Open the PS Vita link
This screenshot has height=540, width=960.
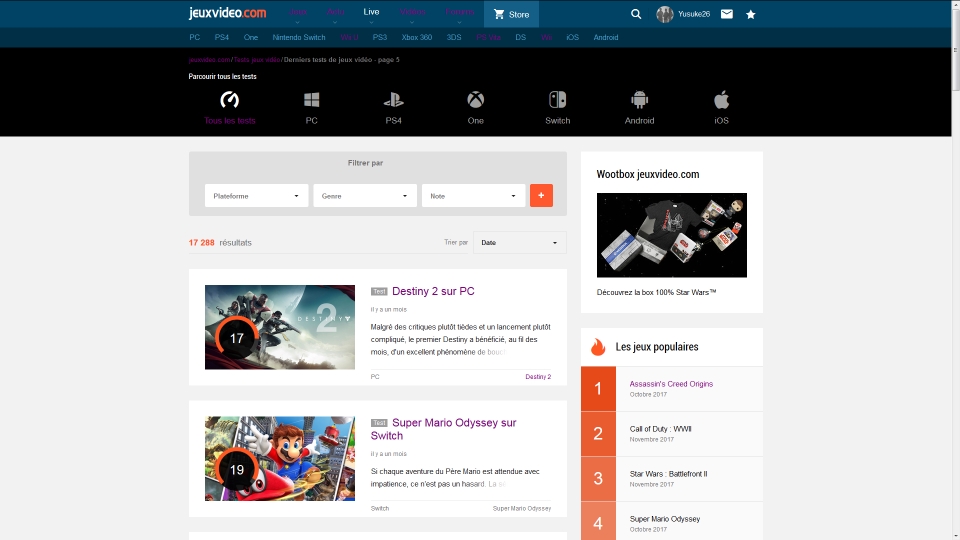[489, 37]
